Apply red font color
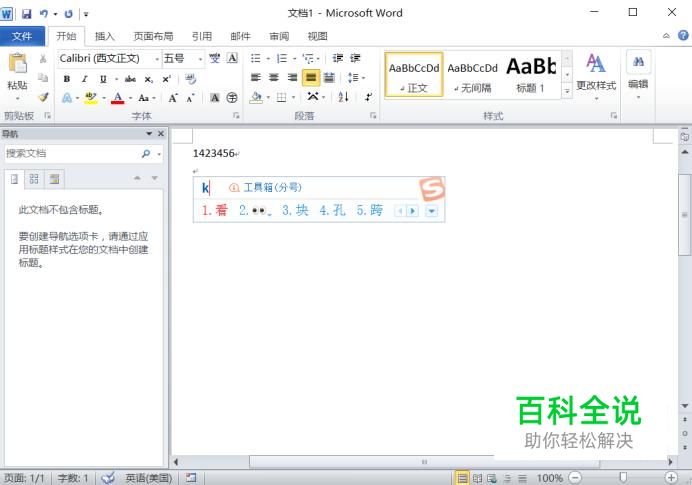Image resolution: width=692 pixels, height=485 pixels. click(117, 98)
